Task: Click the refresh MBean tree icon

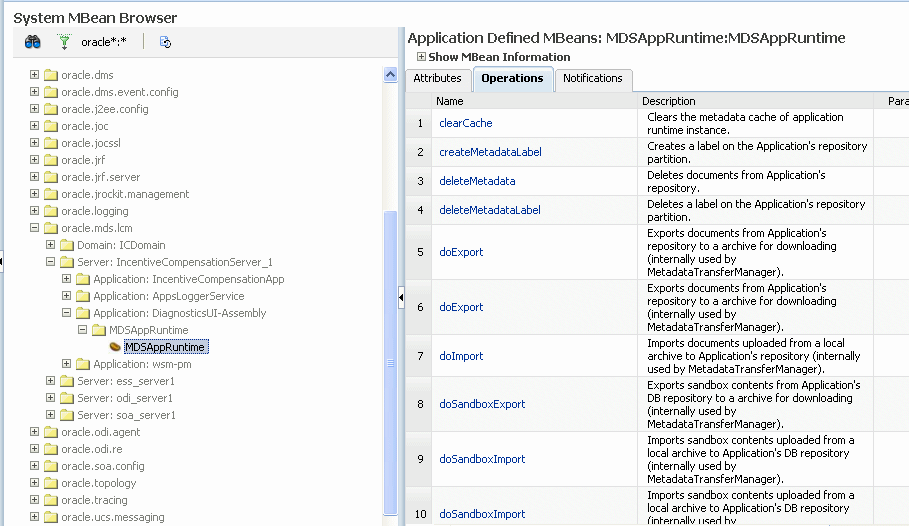Action: (x=165, y=42)
